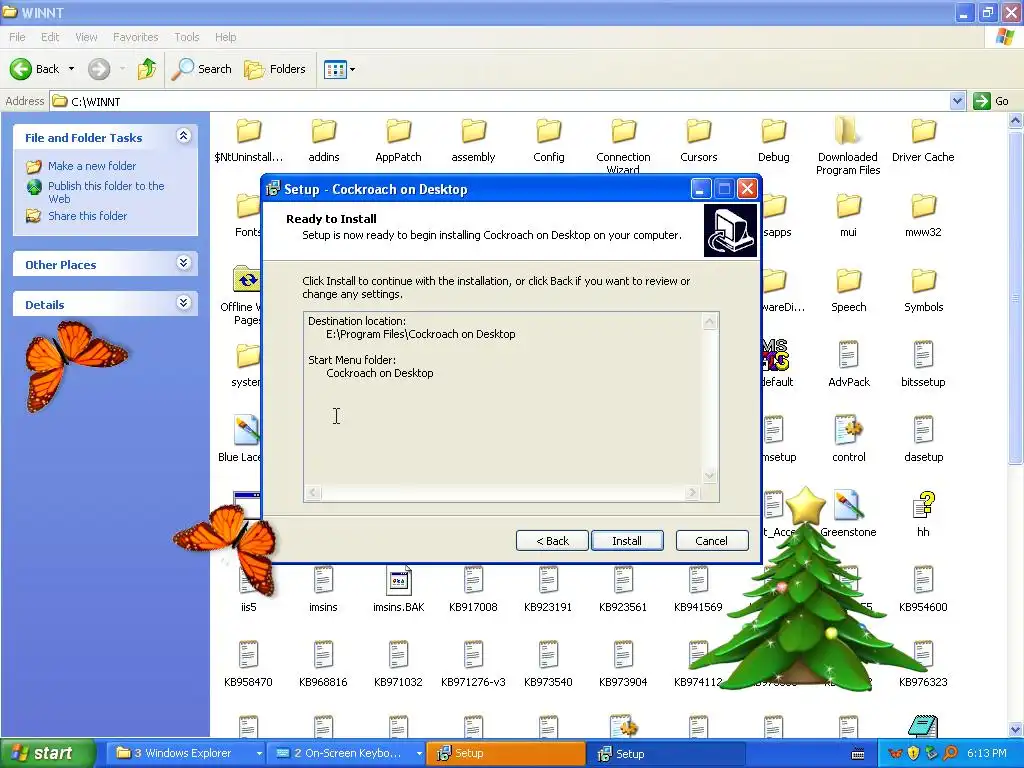Click the magnifier icon in system tray
Image resolution: width=1024 pixels, height=768 pixels.
[951, 754]
